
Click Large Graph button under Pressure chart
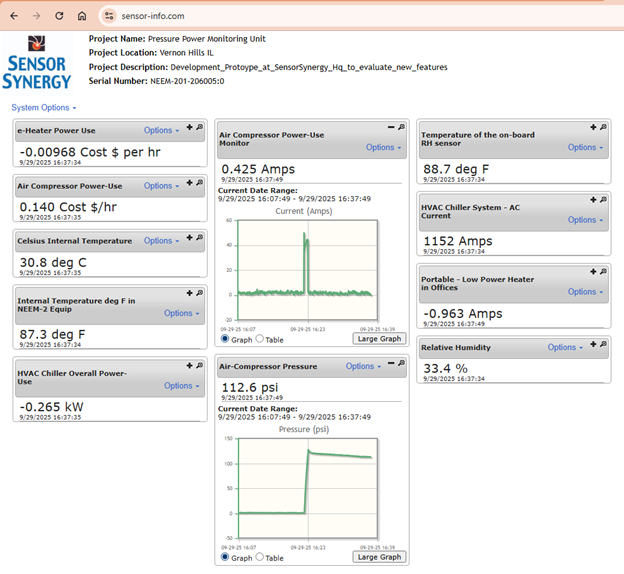(379, 557)
